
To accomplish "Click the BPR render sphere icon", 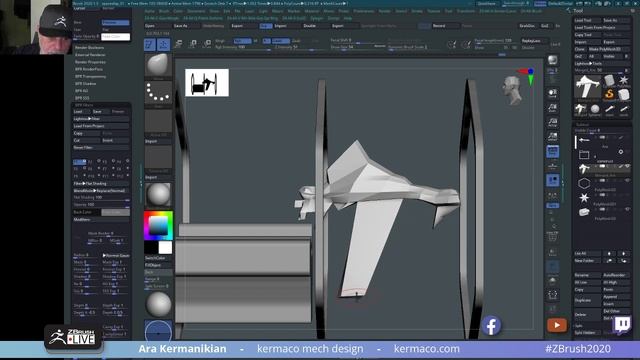I will (553, 60).
